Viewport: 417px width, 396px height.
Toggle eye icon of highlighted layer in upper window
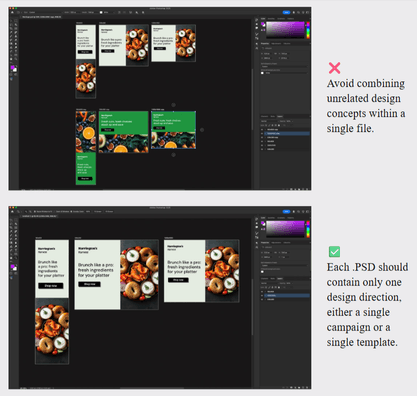(x=262, y=133)
